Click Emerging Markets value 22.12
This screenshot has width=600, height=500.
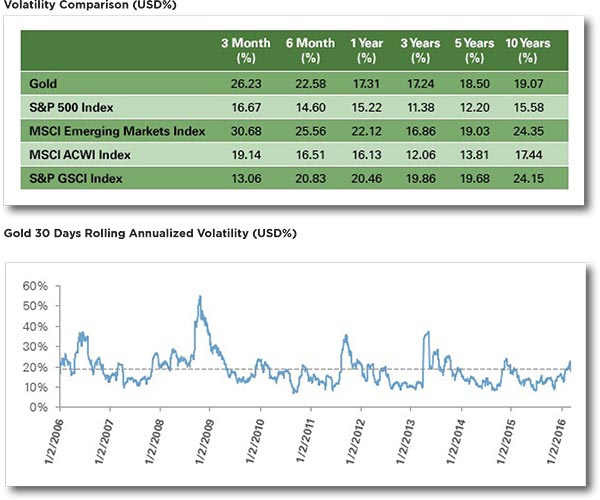(367, 131)
